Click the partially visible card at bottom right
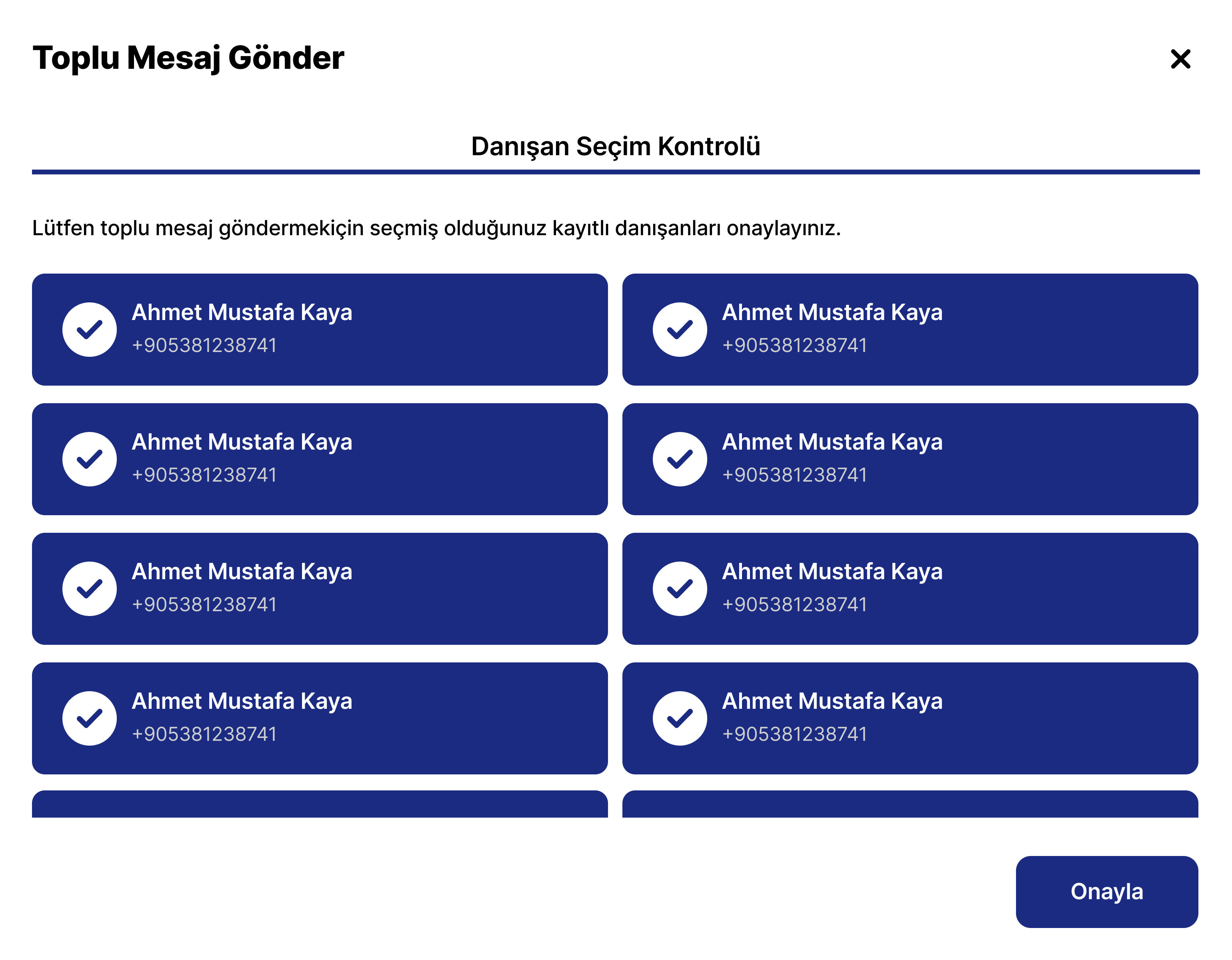The height and width of the screenshot is (960, 1232). (x=910, y=805)
